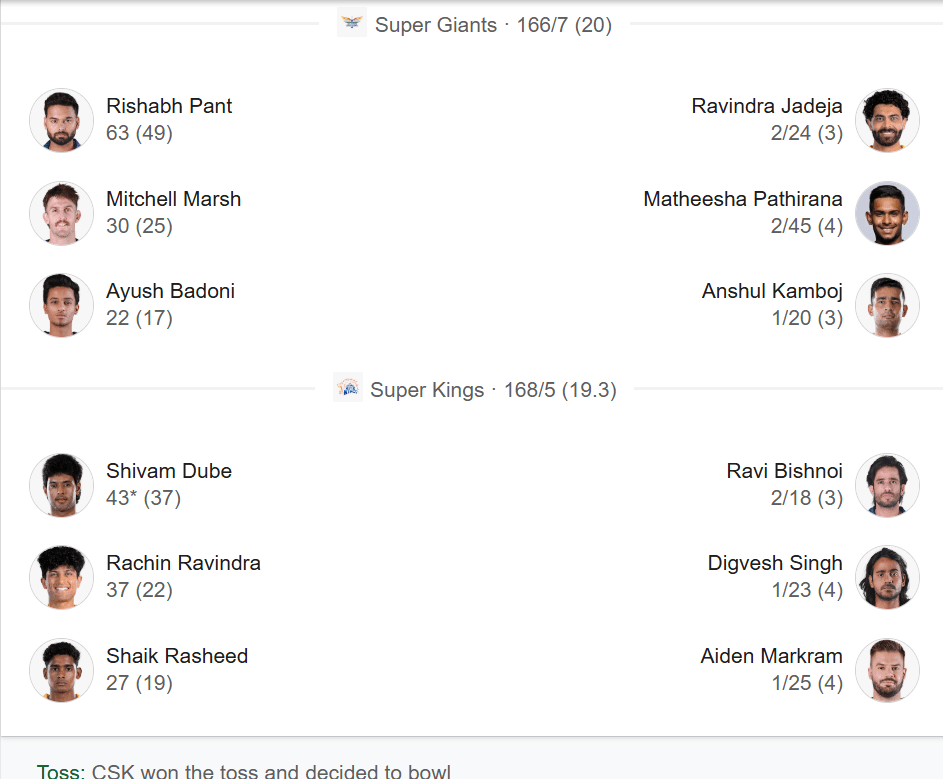943x779 pixels.
Task: Select Shaik Rasheed's avatar
Action: [x=61, y=670]
